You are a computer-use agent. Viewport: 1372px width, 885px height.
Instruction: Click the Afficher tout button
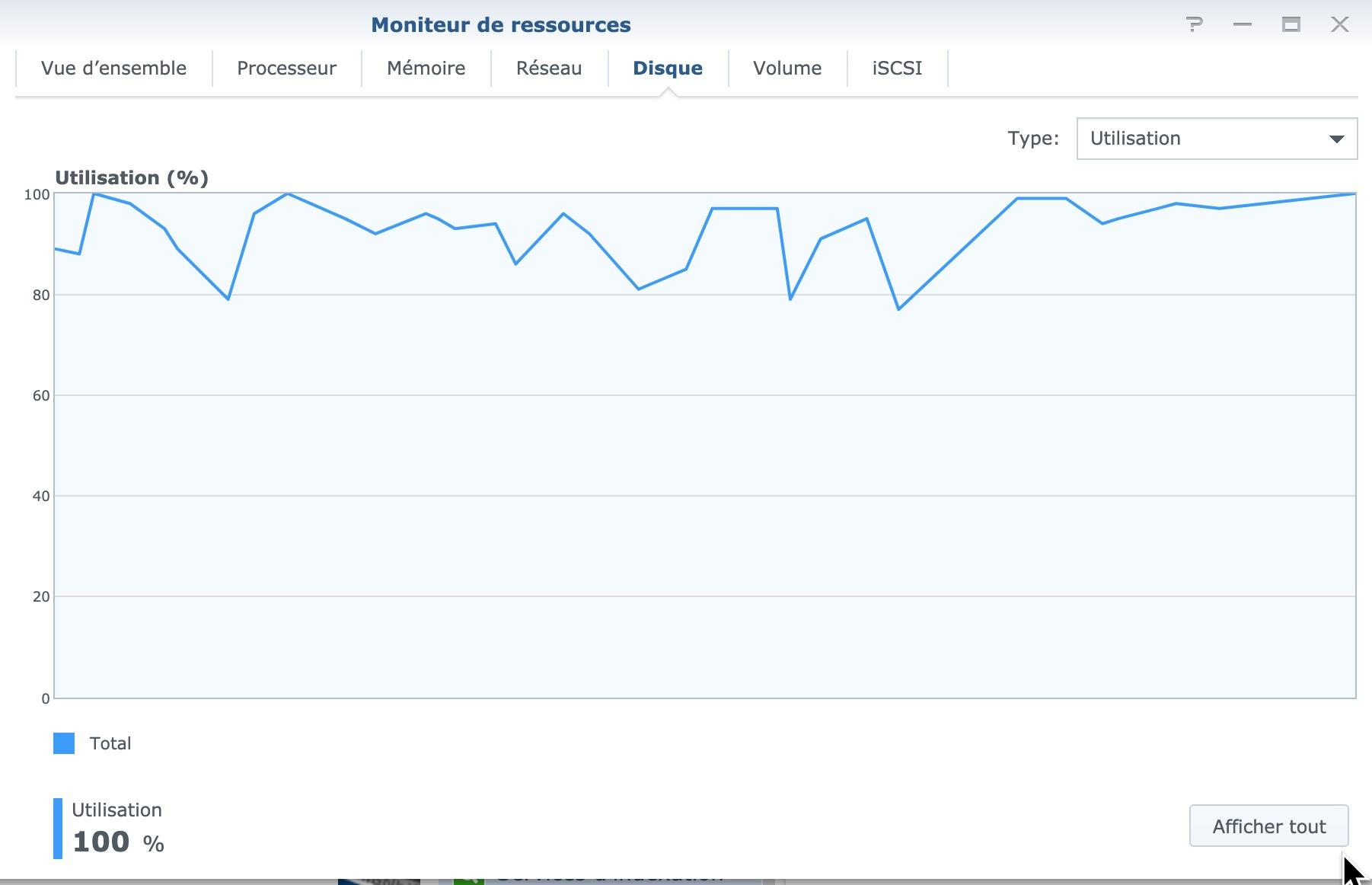(1269, 826)
